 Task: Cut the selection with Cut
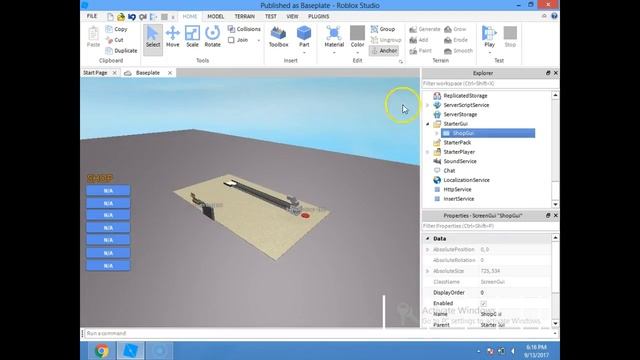point(114,40)
